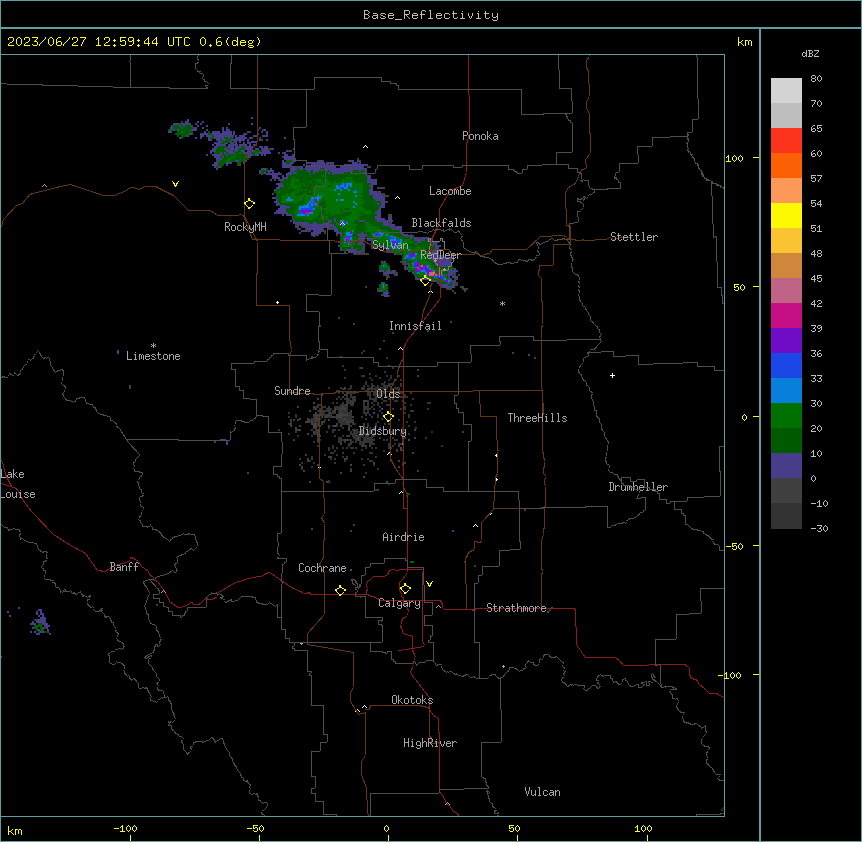The height and width of the screenshot is (842, 862).
Task: Click the Okotoks label
Action: (412, 700)
